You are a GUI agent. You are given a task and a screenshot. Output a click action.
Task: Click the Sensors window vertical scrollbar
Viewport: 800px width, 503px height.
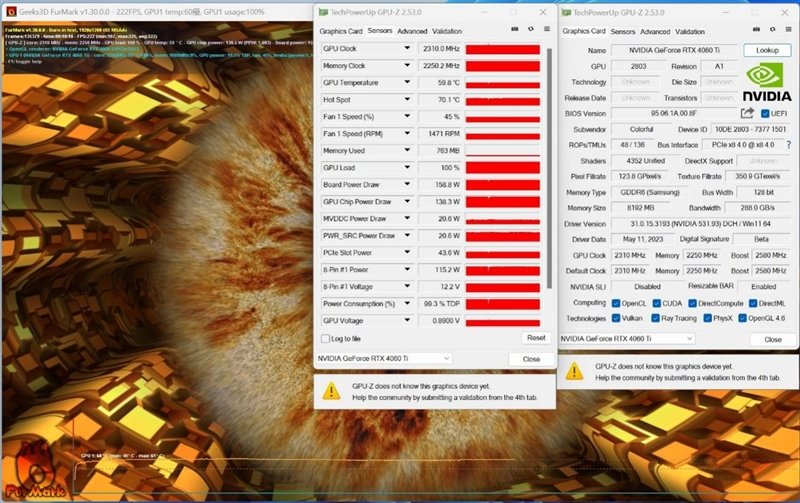tap(549, 168)
